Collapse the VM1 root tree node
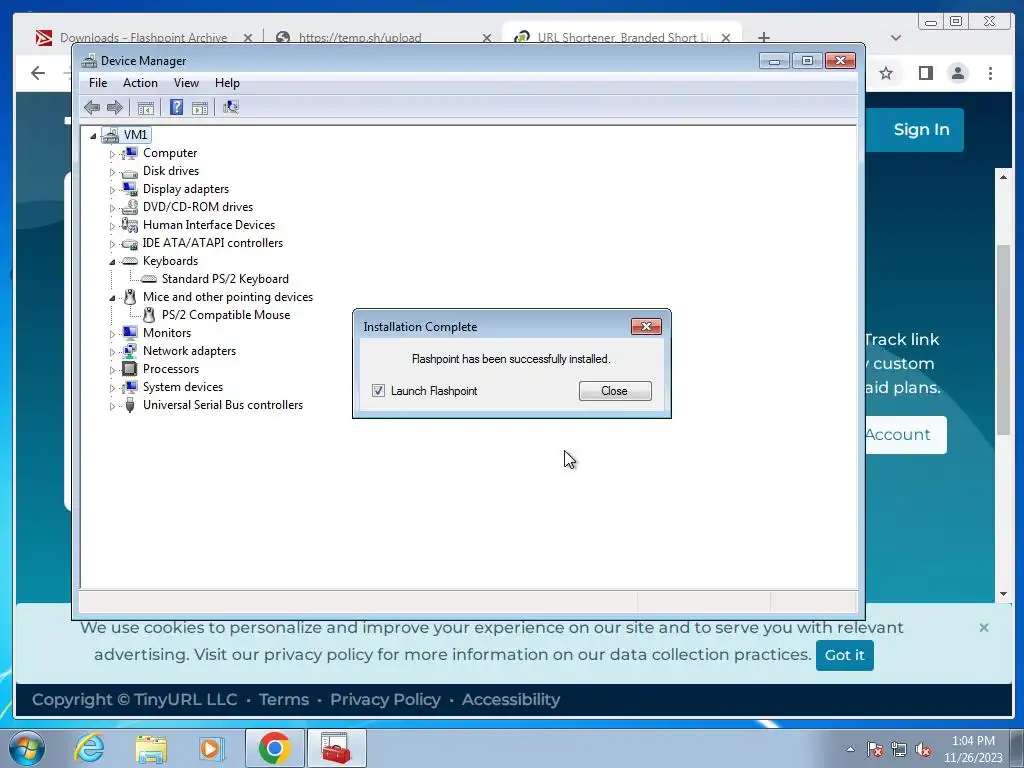 [93, 136]
